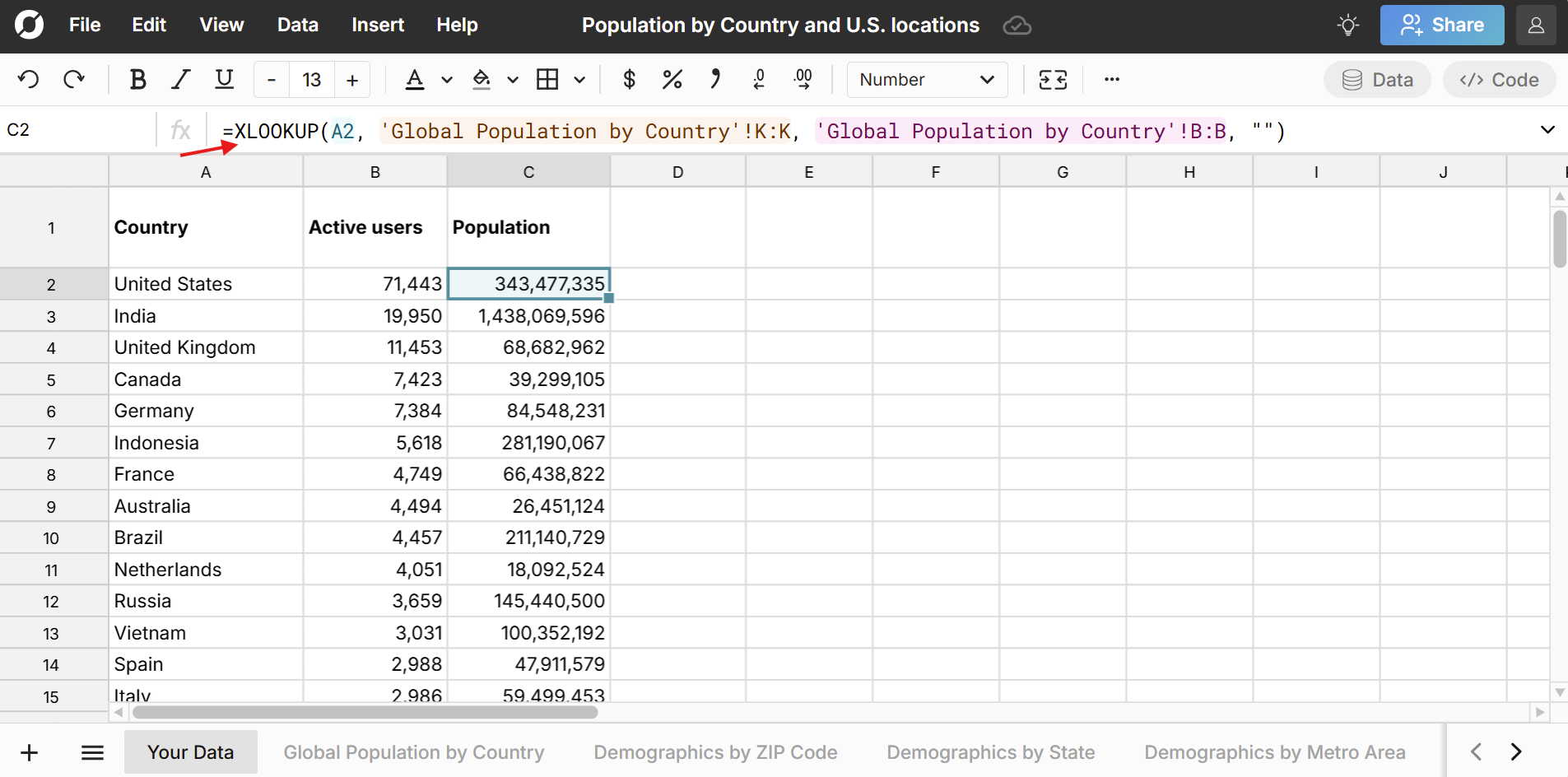Toggle italic formatting

click(x=180, y=80)
